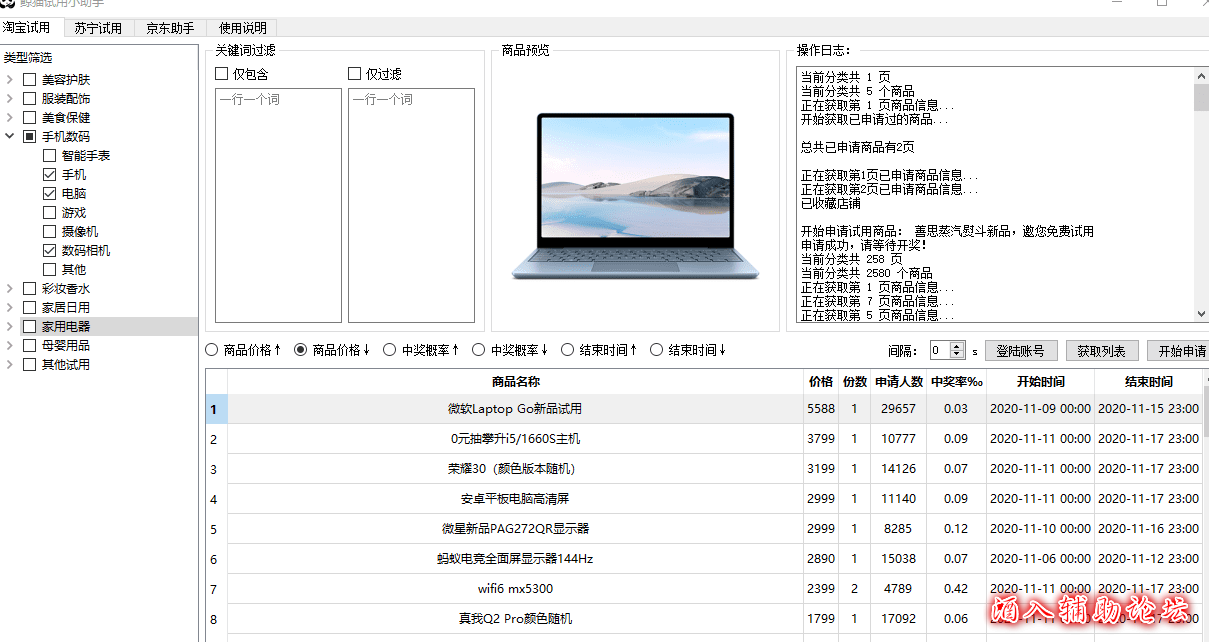Image resolution: width=1209 pixels, height=642 pixels.
Task: Check the 美食保健 checkbox
Action: (29, 117)
